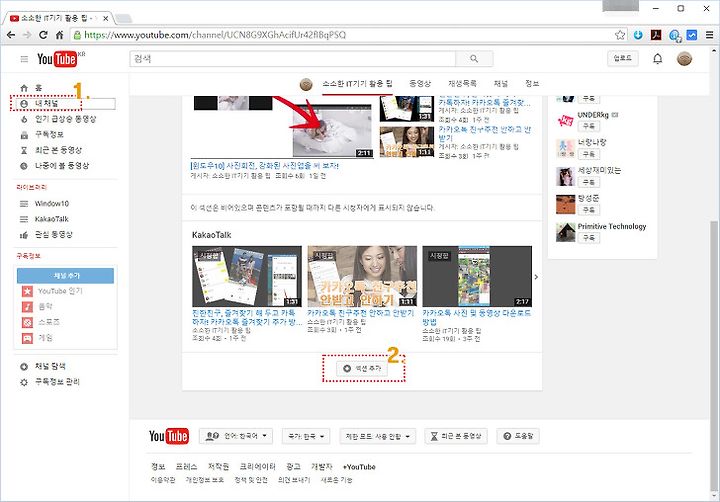This screenshot has width=720, height=502.
Task: Reload the page with refresh icon
Action: click(43, 35)
